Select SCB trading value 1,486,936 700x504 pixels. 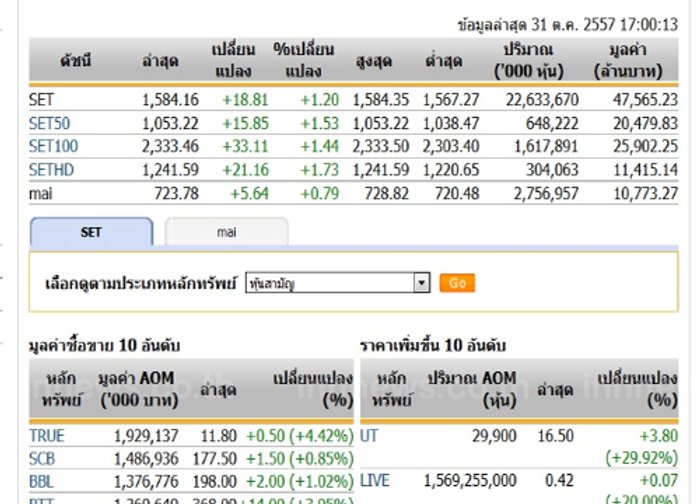(x=146, y=459)
